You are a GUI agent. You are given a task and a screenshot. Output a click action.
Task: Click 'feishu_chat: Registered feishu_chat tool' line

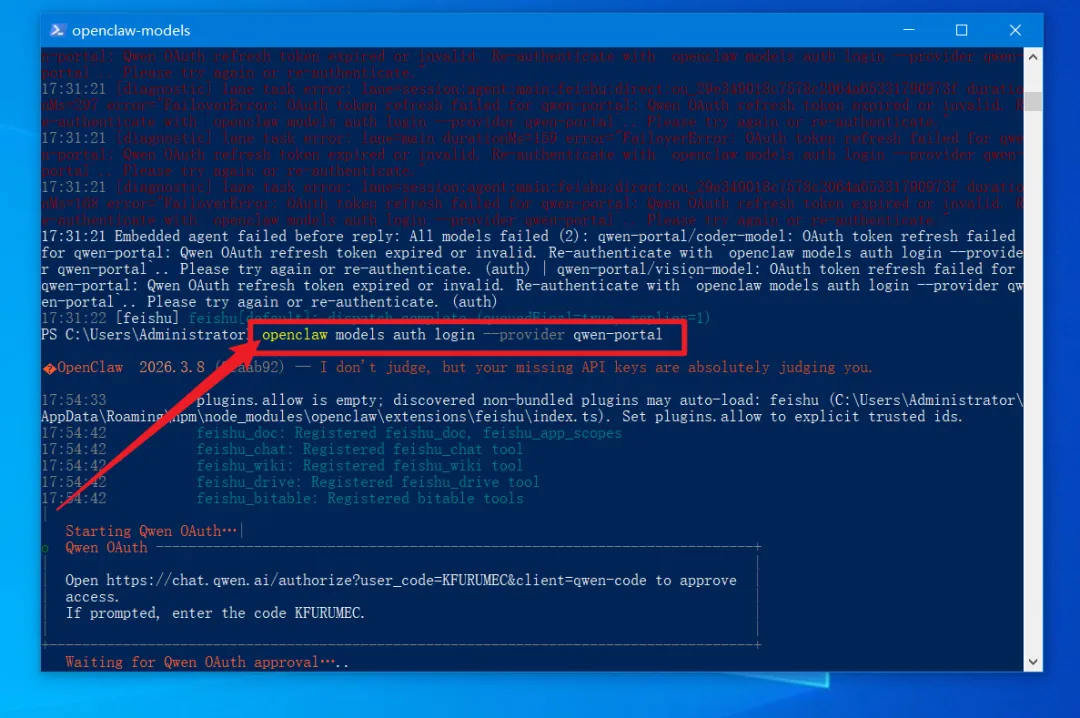(x=360, y=449)
